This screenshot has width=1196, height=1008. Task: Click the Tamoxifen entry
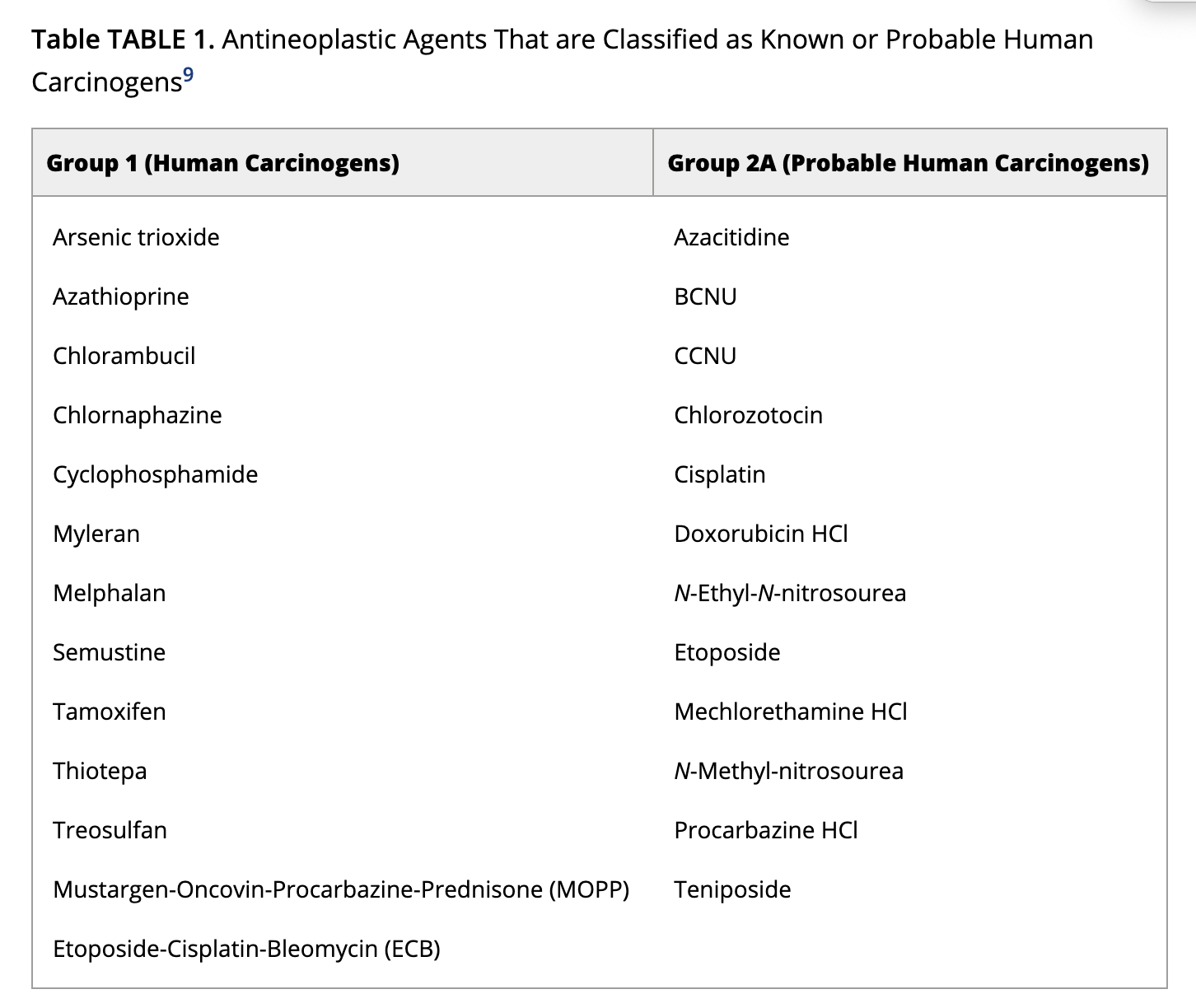110,712
